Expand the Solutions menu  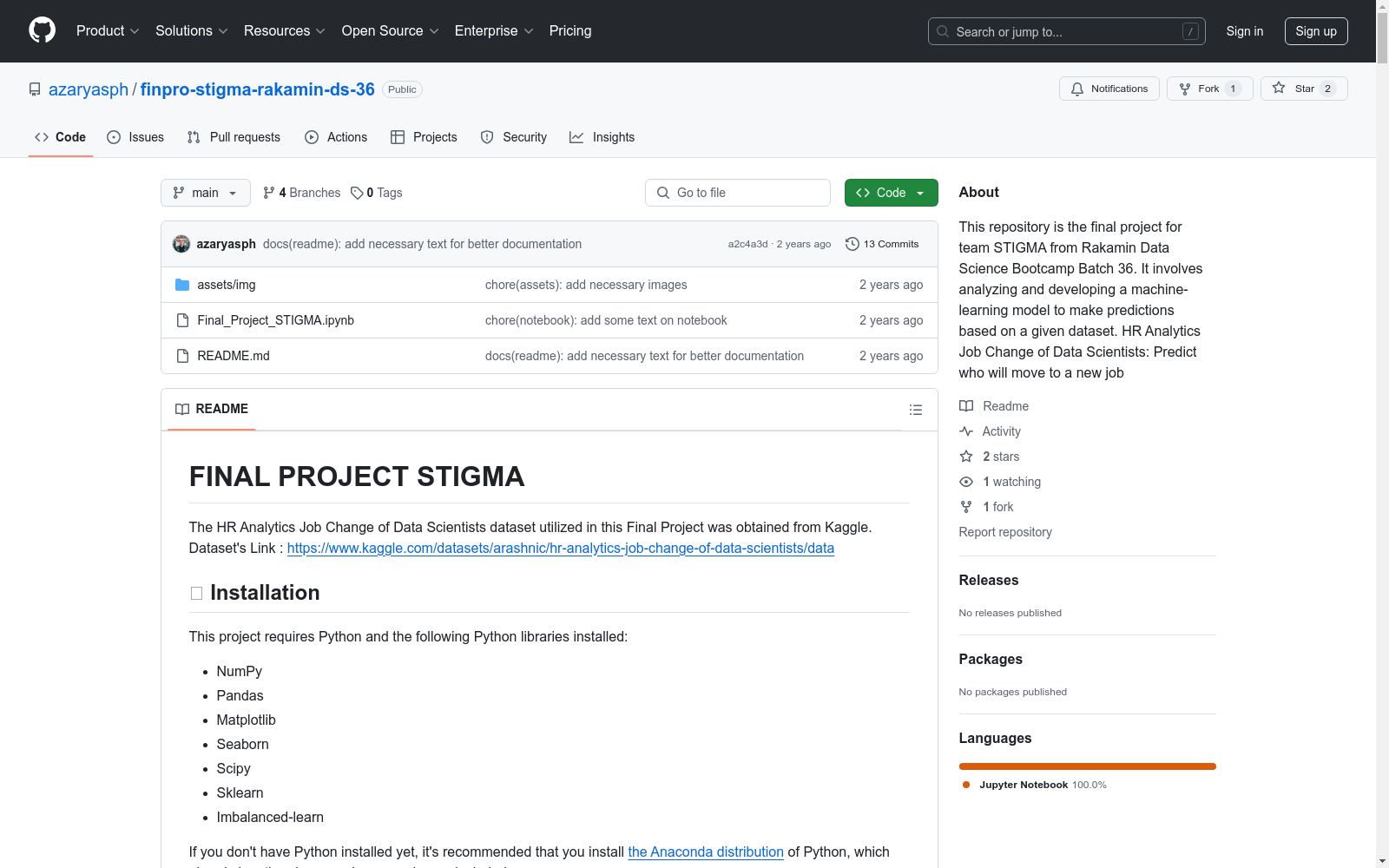point(192,31)
